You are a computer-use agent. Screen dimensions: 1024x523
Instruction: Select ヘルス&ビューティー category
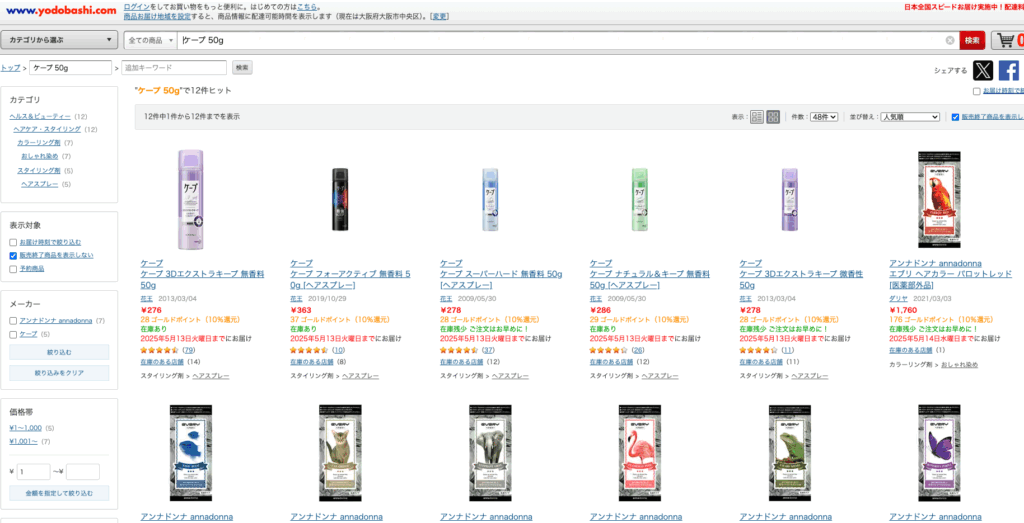pyautogui.click(x=40, y=116)
